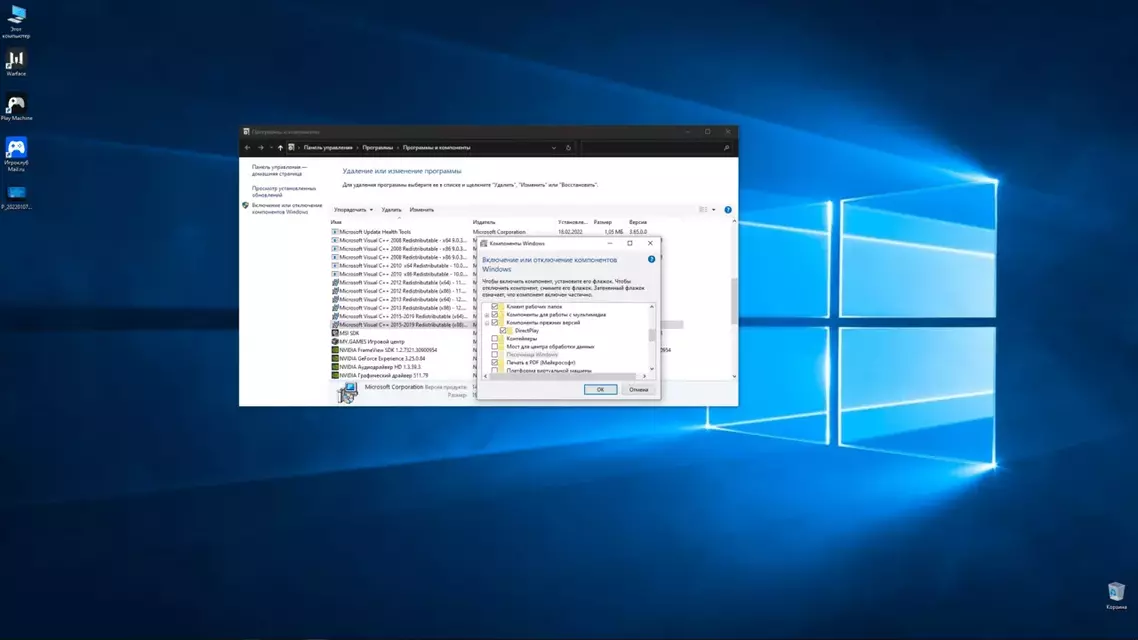Click the forward navigation arrow in Explorer
The height and width of the screenshot is (640, 1138).
261,147
